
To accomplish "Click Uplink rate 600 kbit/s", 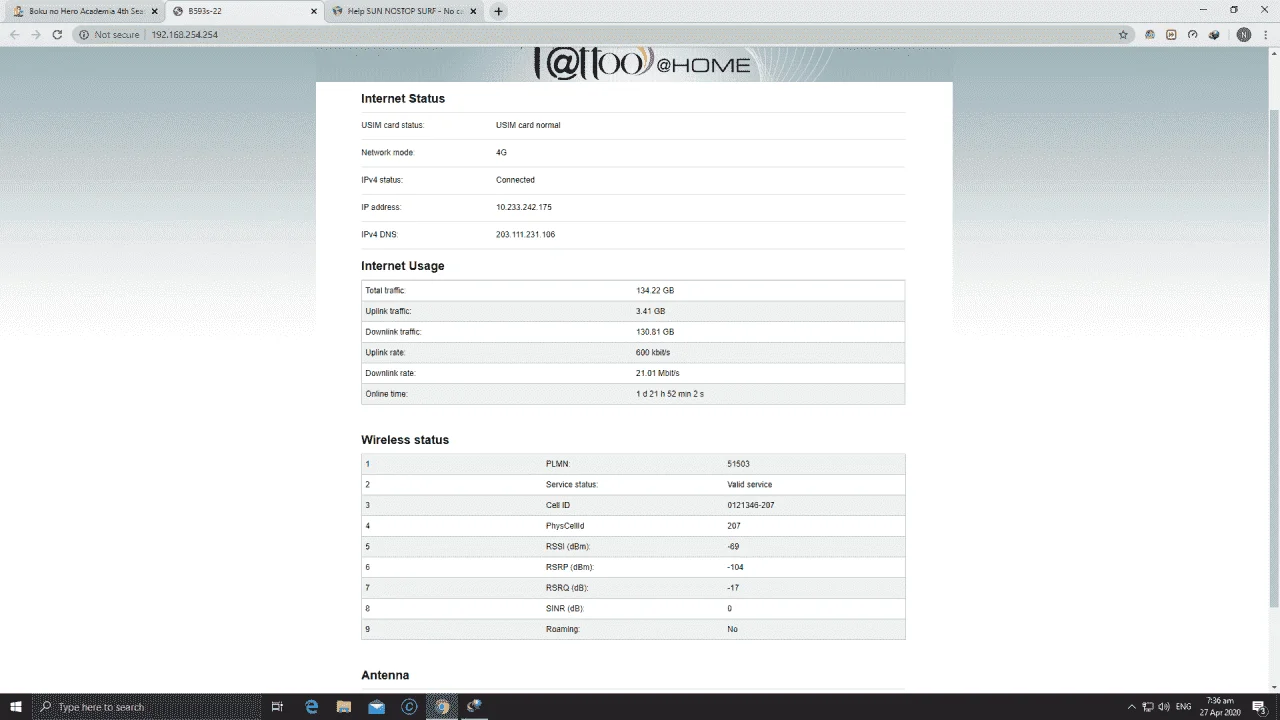I will point(653,352).
